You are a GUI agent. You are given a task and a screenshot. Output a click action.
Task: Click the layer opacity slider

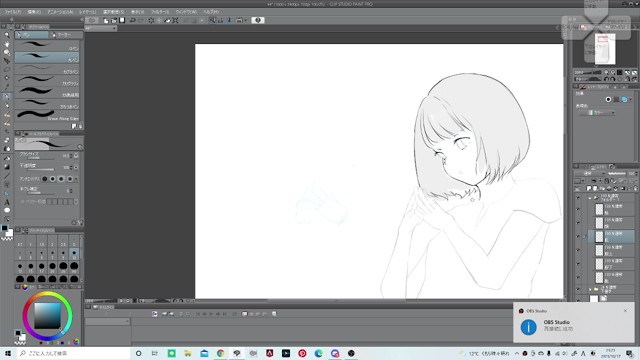tap(616, 173)
